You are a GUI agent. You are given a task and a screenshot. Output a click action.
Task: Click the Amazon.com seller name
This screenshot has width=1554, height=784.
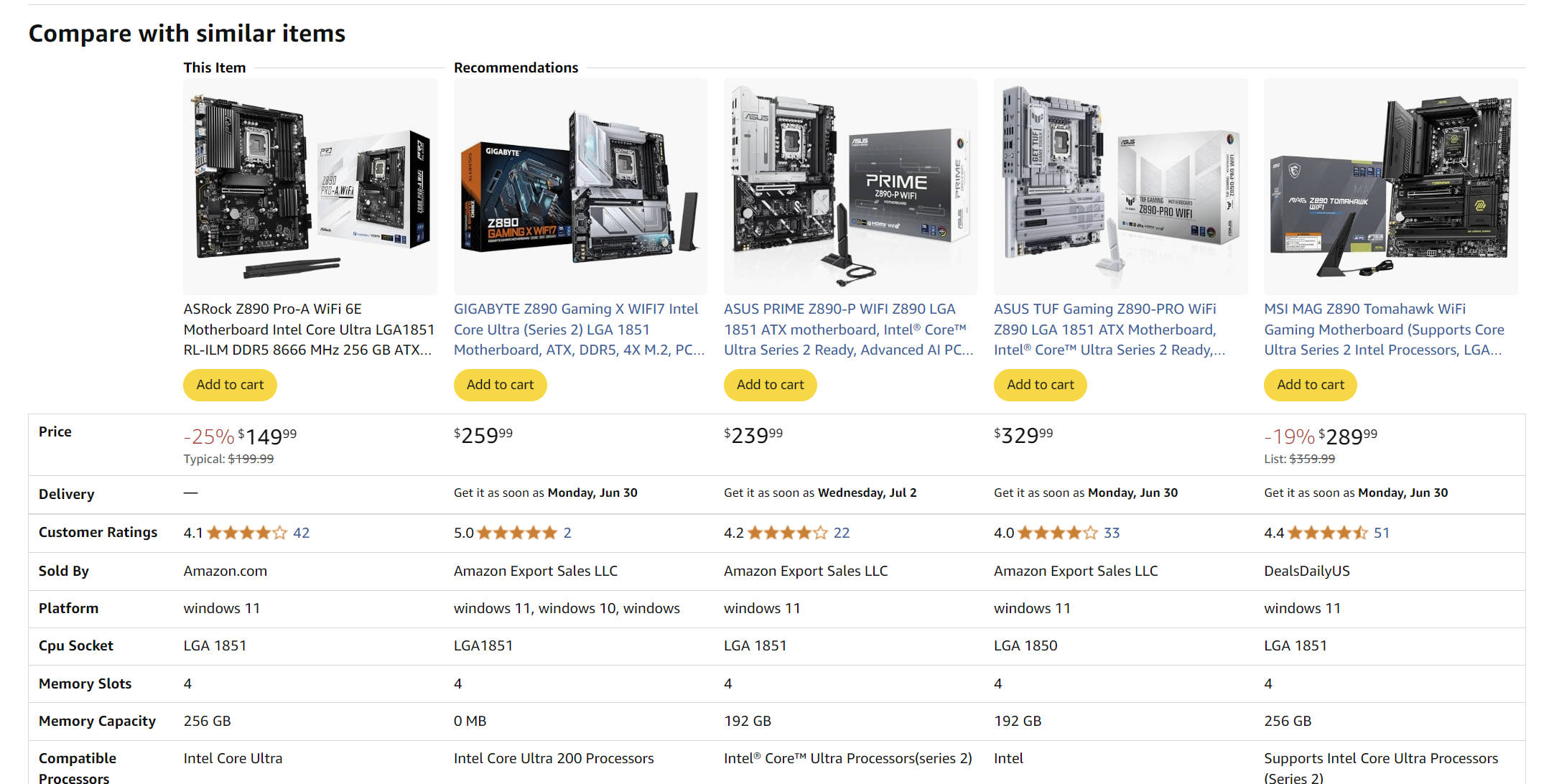(225, 571)
